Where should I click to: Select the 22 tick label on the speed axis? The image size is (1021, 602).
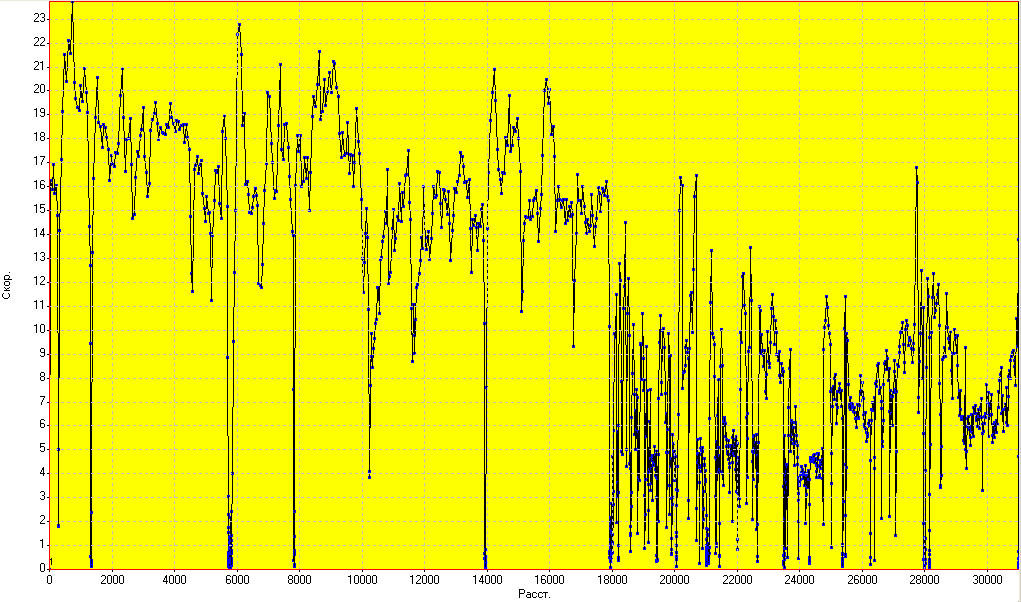coord(40,42)
